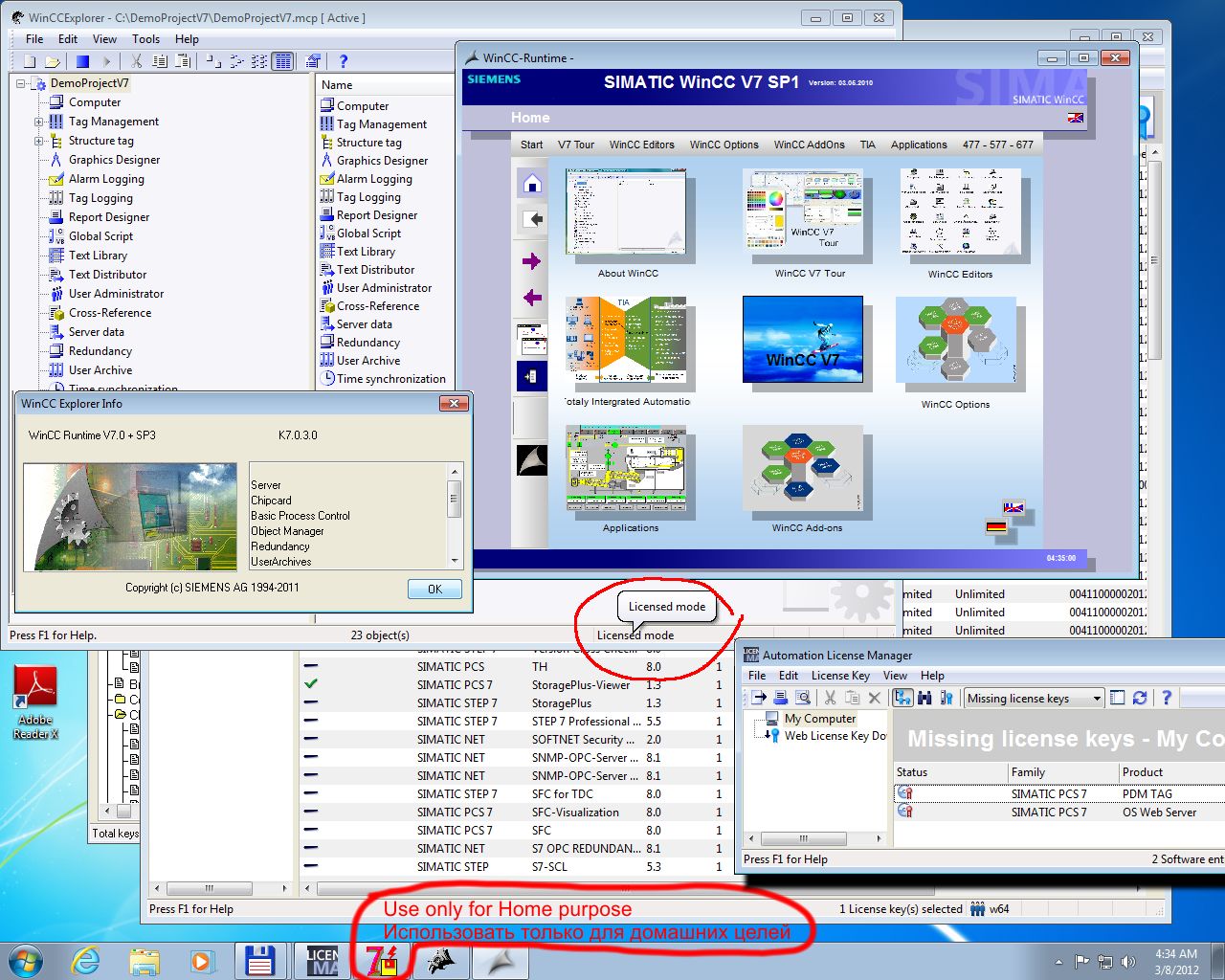Click WinCC V7 Tour thumbnail

pyautogui.click(x=803, y=212)
